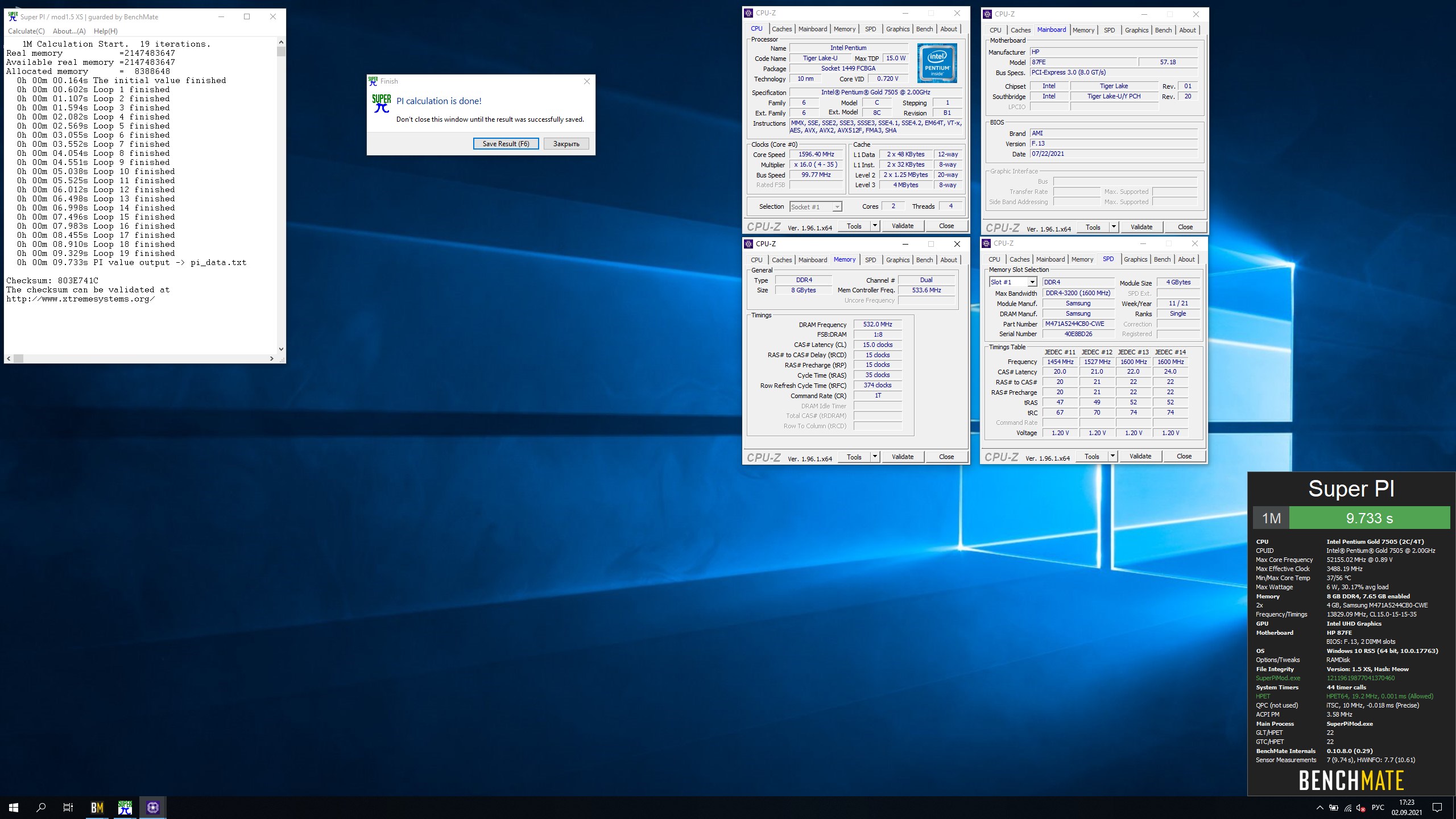This screenshot has height=819, width=1456.
Task: Click app icon of CPU-Z SPD window
Action: 987,243
